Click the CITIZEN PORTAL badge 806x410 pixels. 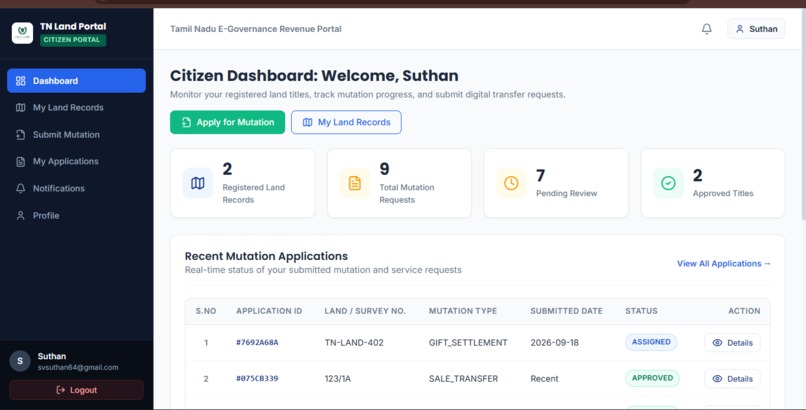click(72, 40)
